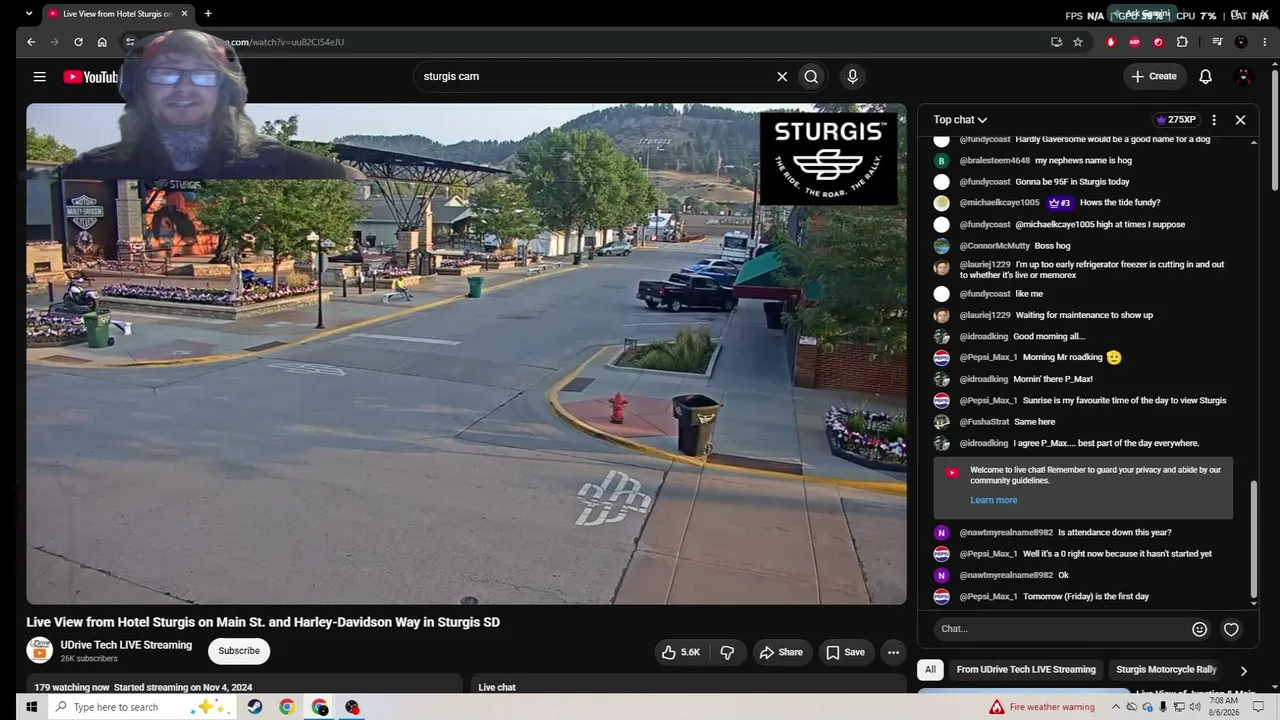1280x720 pixels.
Task: Clear the search box with the X
Action: 782,77
